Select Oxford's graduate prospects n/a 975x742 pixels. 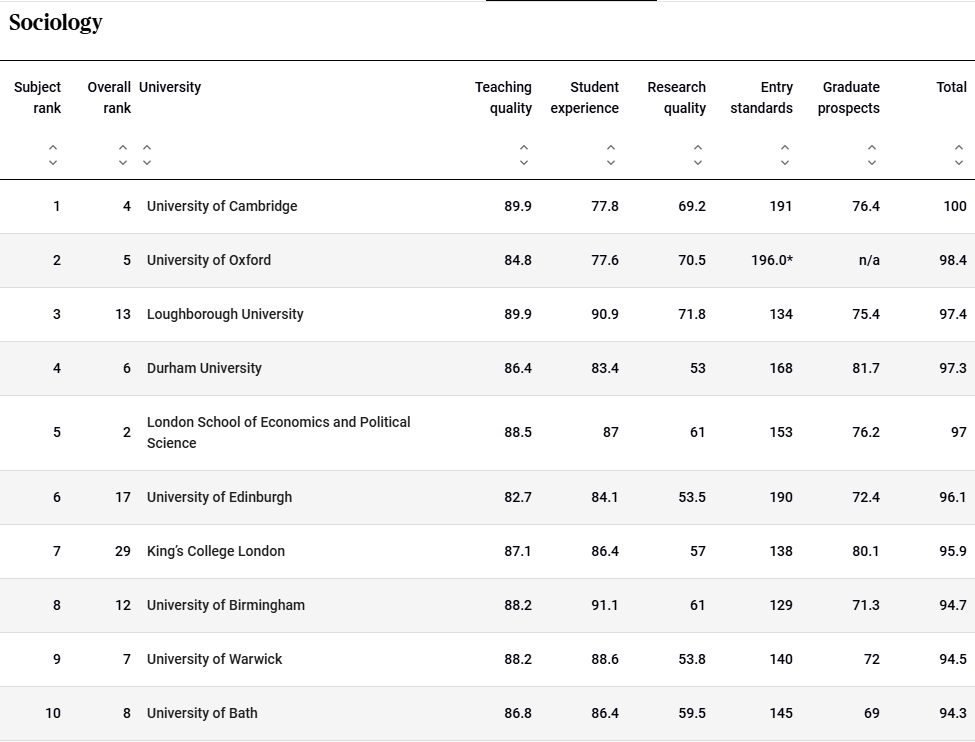click(869, 260)
